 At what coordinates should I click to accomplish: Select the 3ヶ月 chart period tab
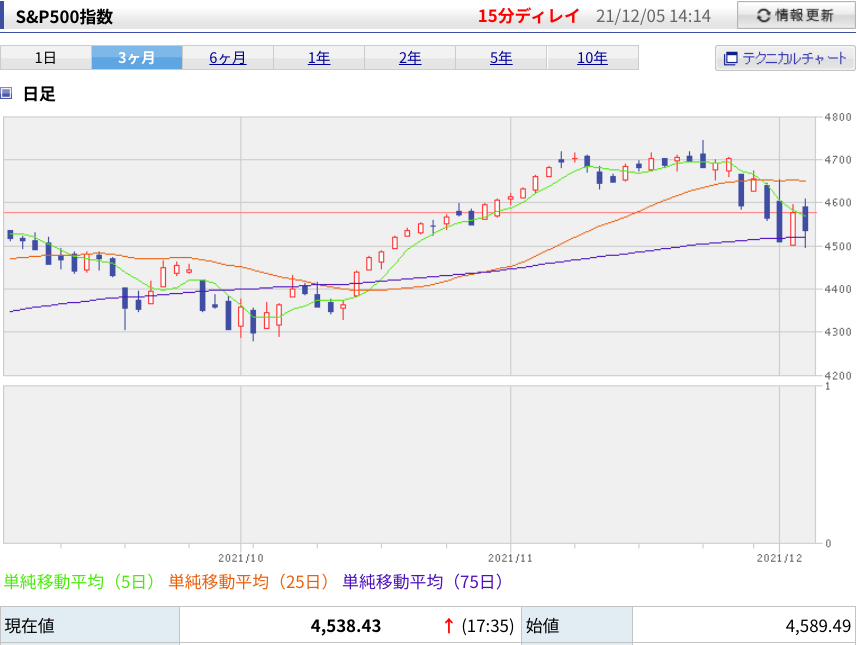click(x=137, y=57)
